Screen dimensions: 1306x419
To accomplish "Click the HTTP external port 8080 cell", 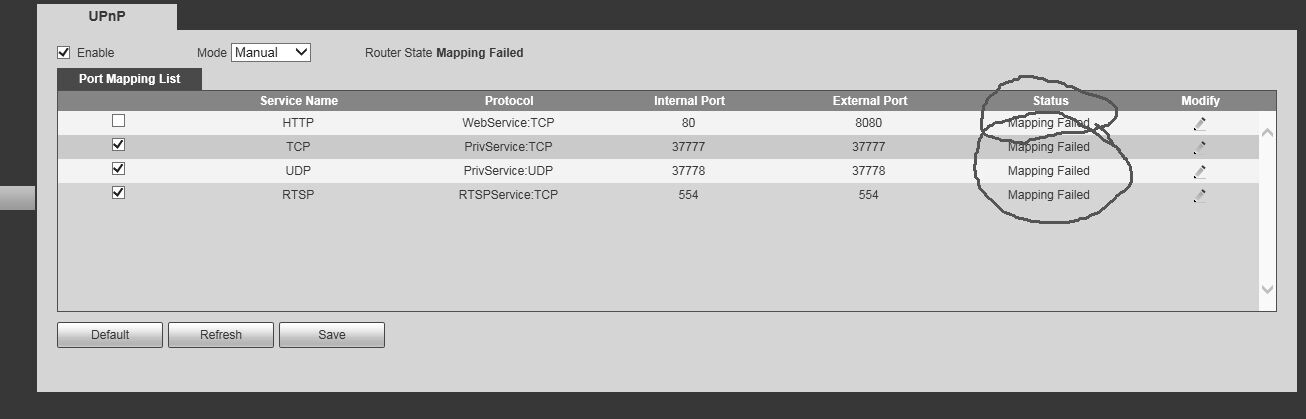I will click(869, 123).
